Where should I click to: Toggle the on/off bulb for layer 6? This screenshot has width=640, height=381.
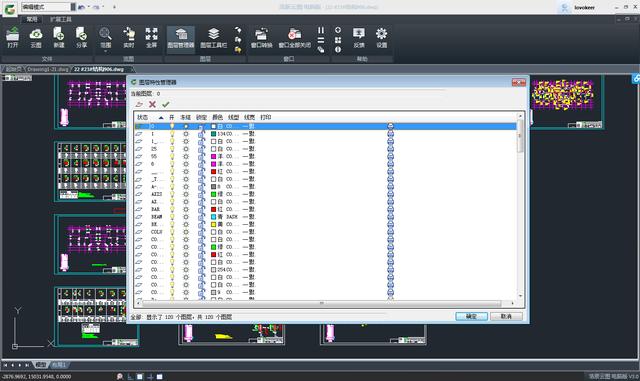[x=172, y=164]
